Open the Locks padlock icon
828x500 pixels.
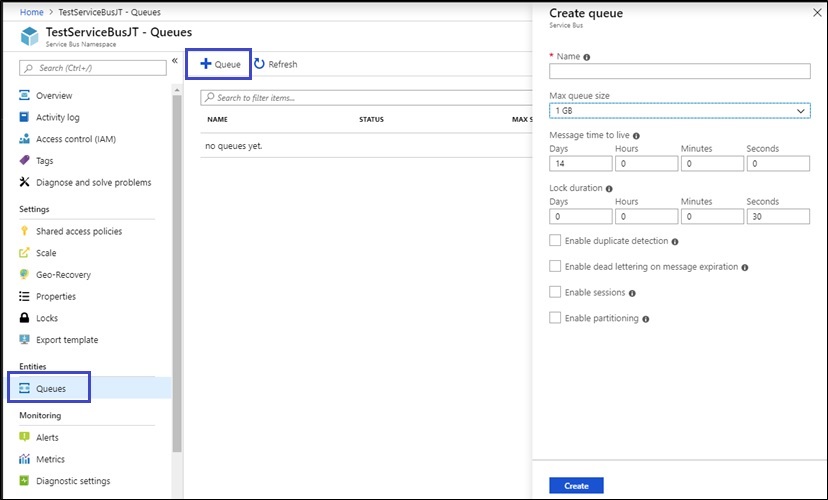pyautogui.click(x=24, y=317)
